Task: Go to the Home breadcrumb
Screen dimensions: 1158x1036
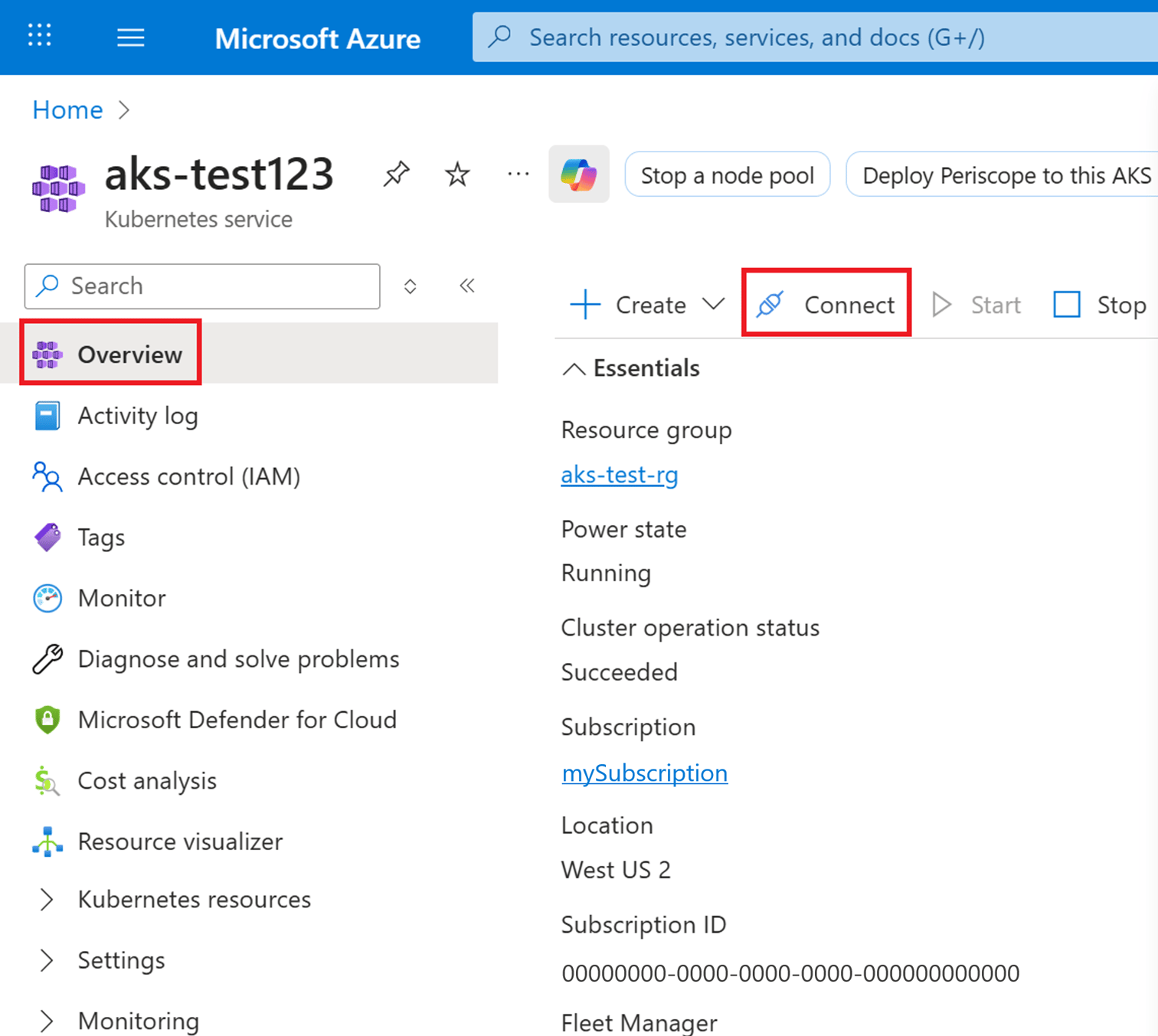Action: click(x=67, y=110)
